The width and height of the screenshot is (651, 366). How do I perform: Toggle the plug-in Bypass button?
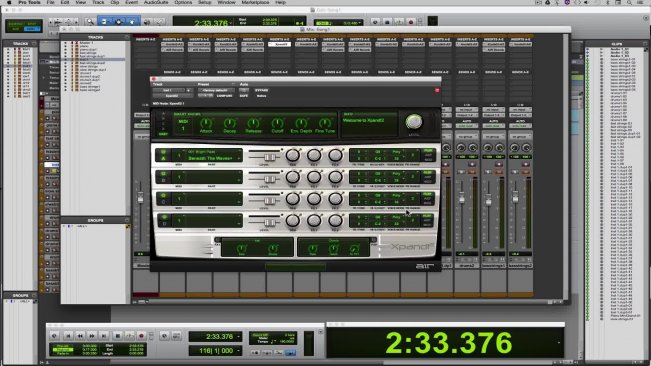262,90
